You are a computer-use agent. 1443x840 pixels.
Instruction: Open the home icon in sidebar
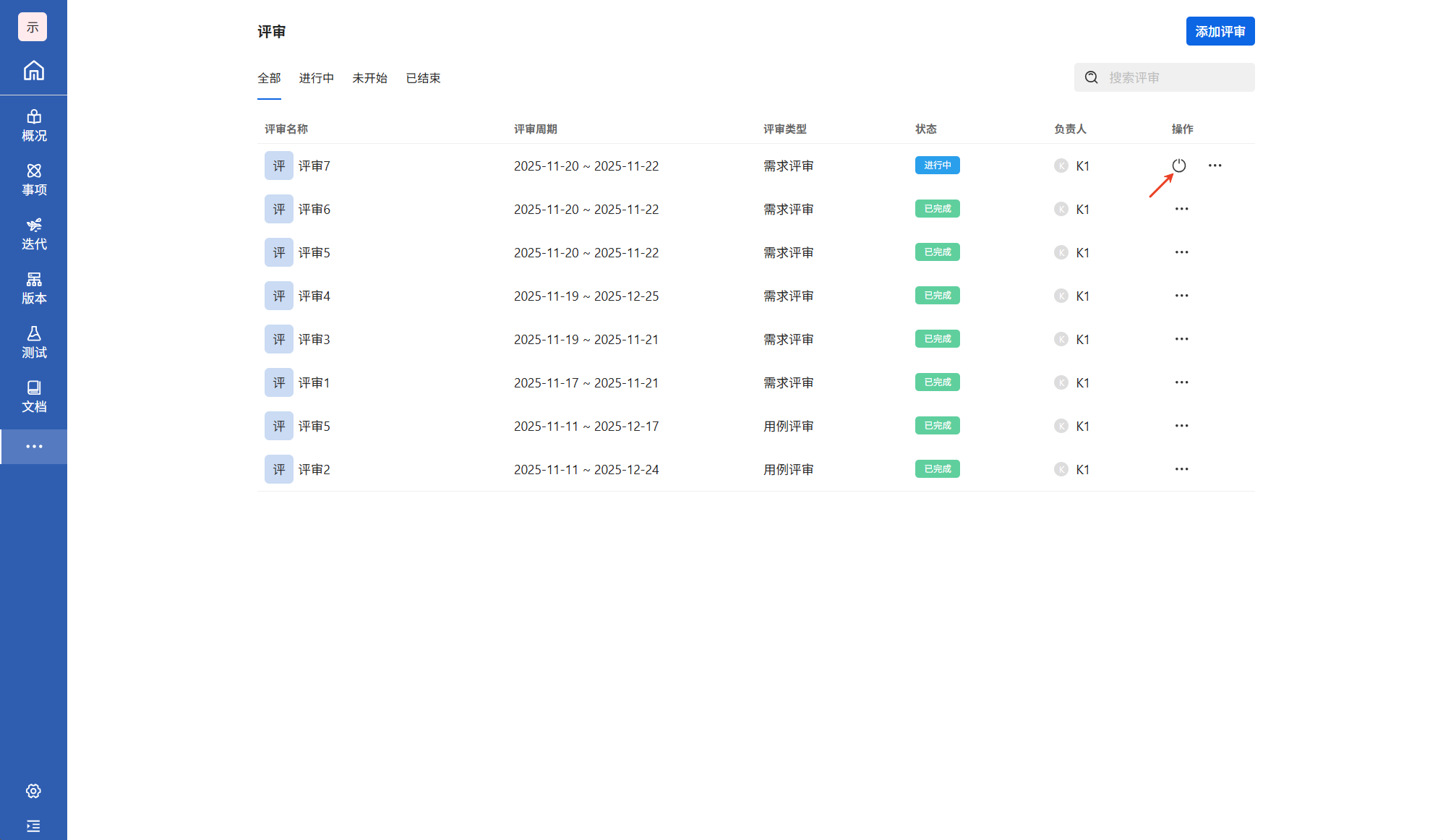click(x=33, y=71)
